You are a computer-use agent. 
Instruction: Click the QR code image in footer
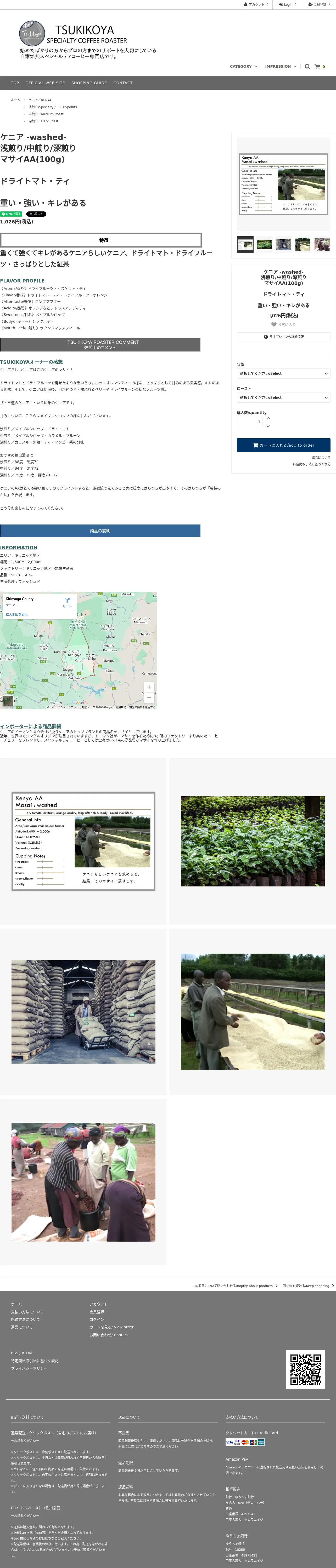(x=305, y=1370)
